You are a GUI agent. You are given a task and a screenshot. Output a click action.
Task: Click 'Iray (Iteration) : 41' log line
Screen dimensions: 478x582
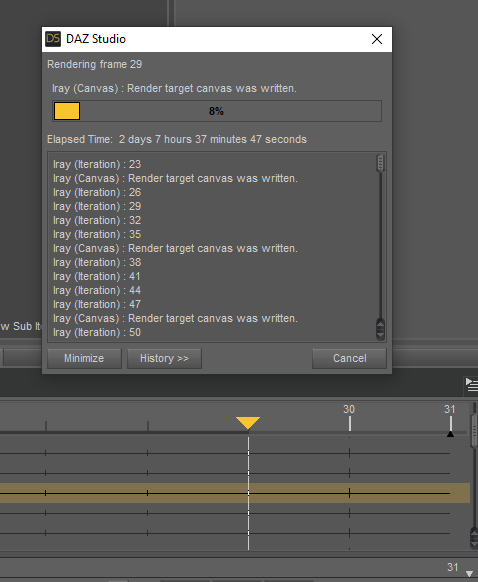coord(96,276)
